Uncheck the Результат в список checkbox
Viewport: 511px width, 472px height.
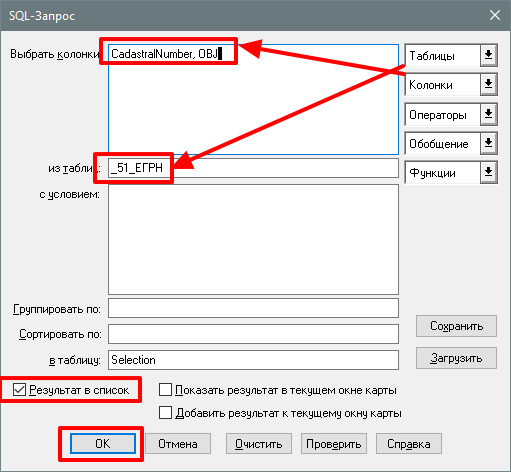(19, 390)
